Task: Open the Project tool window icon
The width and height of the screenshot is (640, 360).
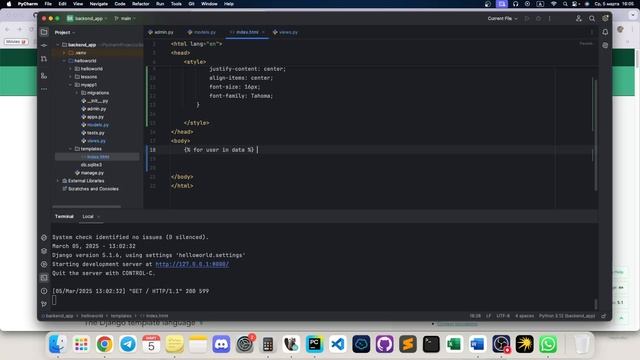Action: click(x=44, y=32)
